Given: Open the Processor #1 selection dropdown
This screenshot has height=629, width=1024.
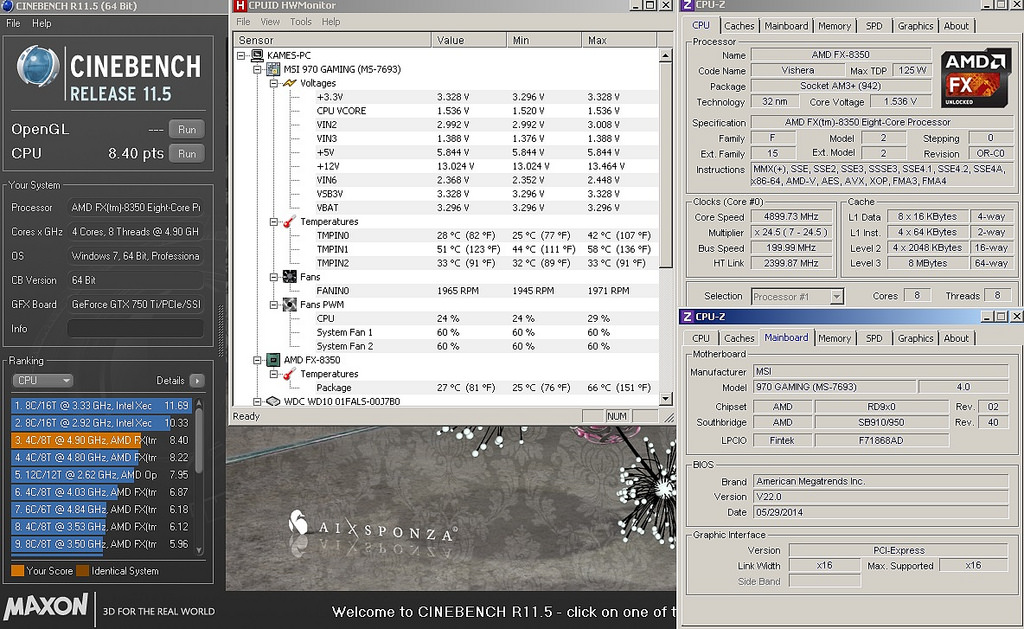Looking at the screenshot, I should click(x=836, y=297).
